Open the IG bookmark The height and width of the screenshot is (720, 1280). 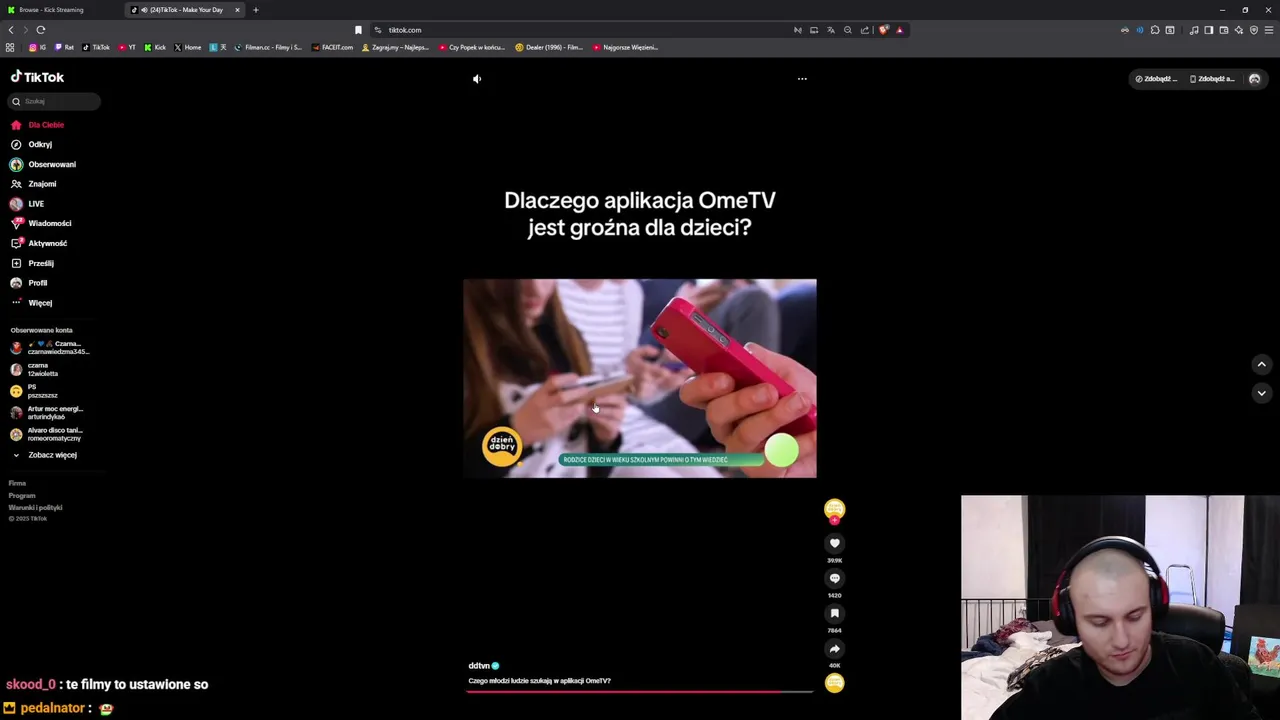coord(37,47)
